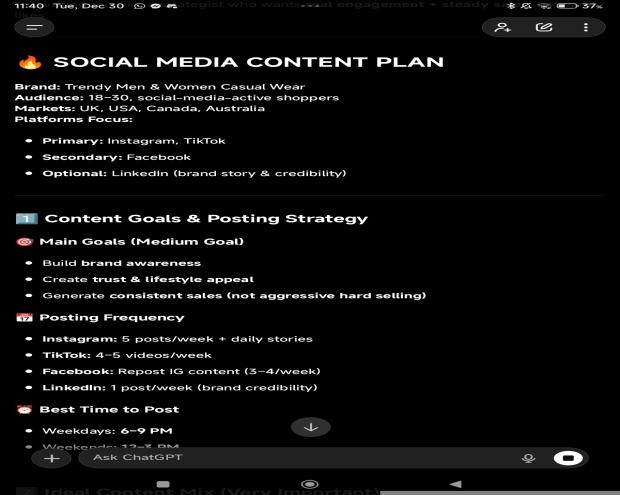Tap the Android home circle button

(x=310, y=484)
